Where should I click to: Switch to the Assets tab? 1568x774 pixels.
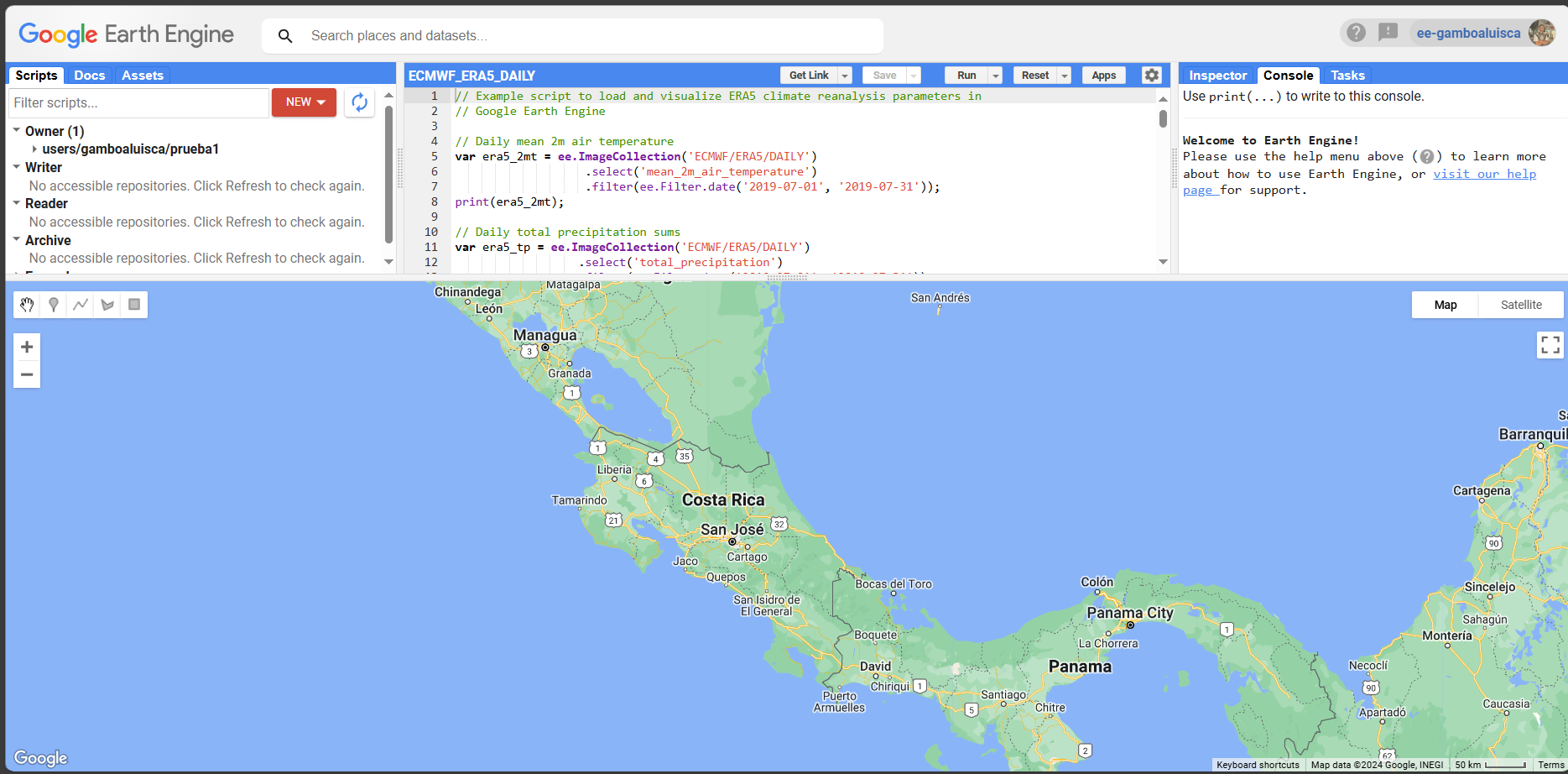(143, 76)
